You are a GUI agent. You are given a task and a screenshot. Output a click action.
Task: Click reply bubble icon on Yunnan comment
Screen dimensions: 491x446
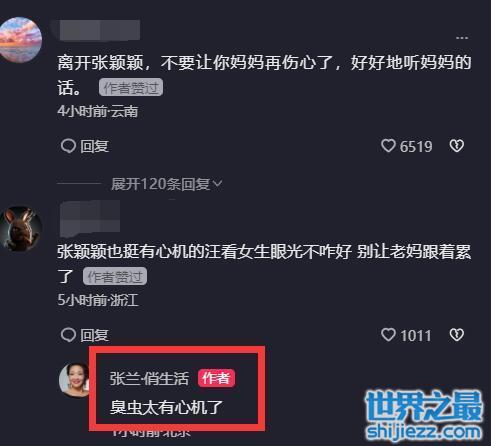(x=68, y=146)
